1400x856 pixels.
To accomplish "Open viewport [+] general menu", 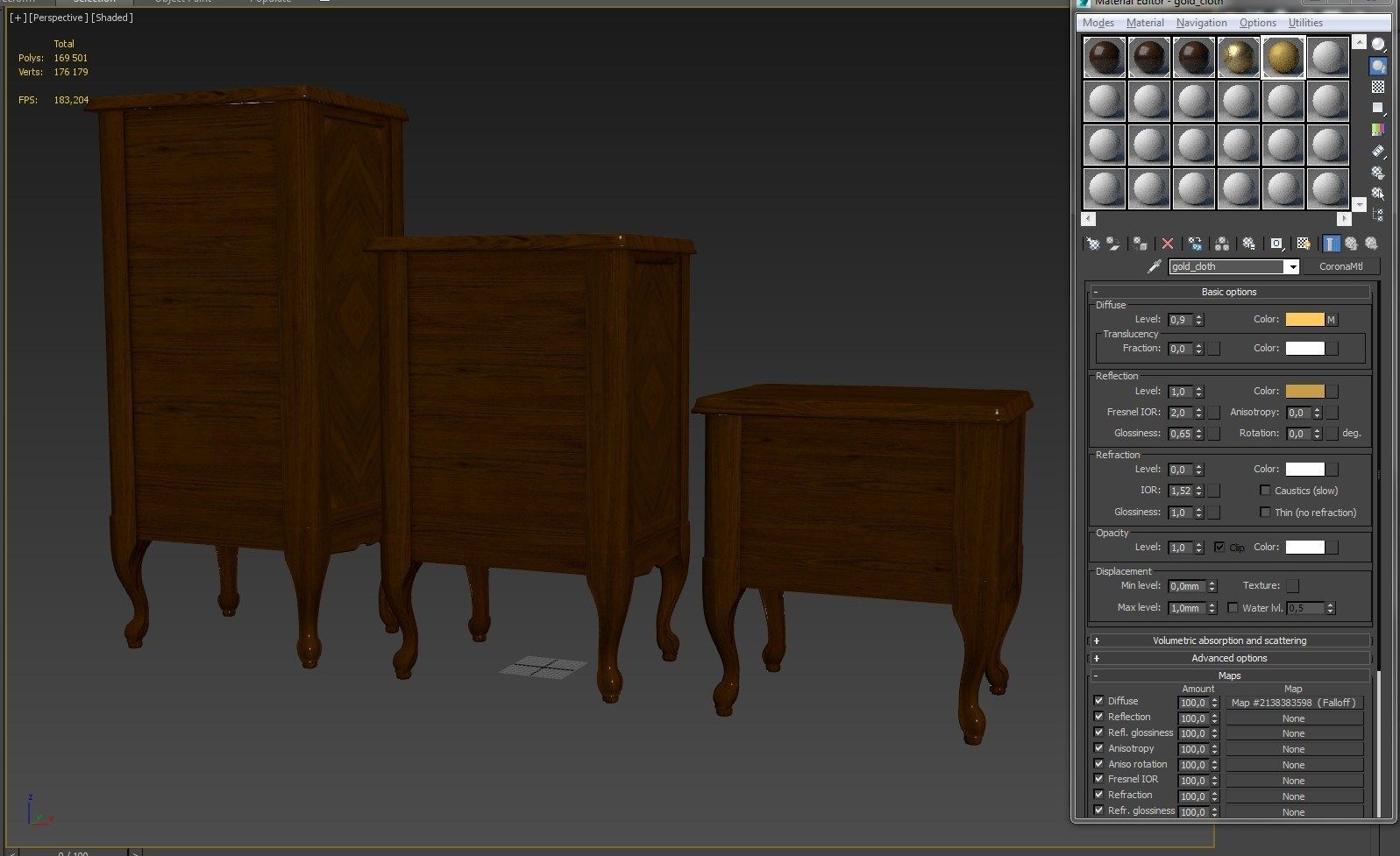I will (x=17, y=18).
